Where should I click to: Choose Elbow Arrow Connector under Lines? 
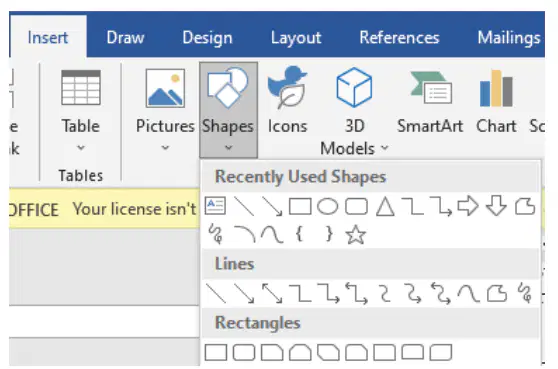[x=328, y=293]
